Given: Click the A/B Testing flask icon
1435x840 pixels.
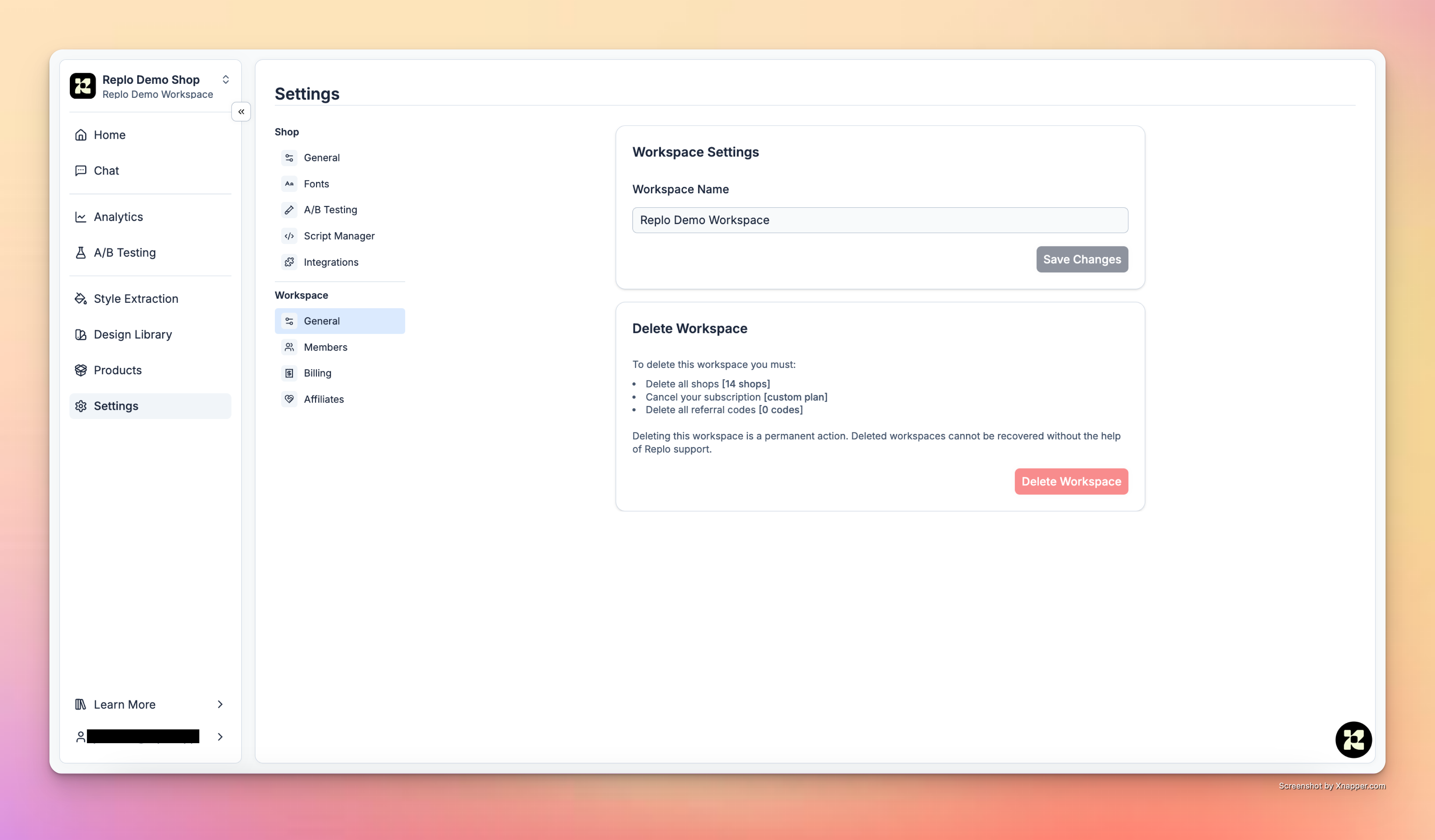Looking at the screenshot, I should tap(81, 253).
